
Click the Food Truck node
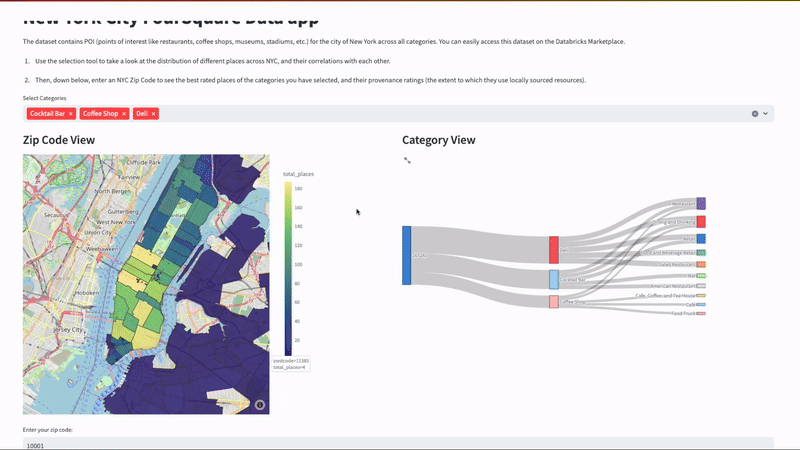pyautogui.click(x=702, y=313)
